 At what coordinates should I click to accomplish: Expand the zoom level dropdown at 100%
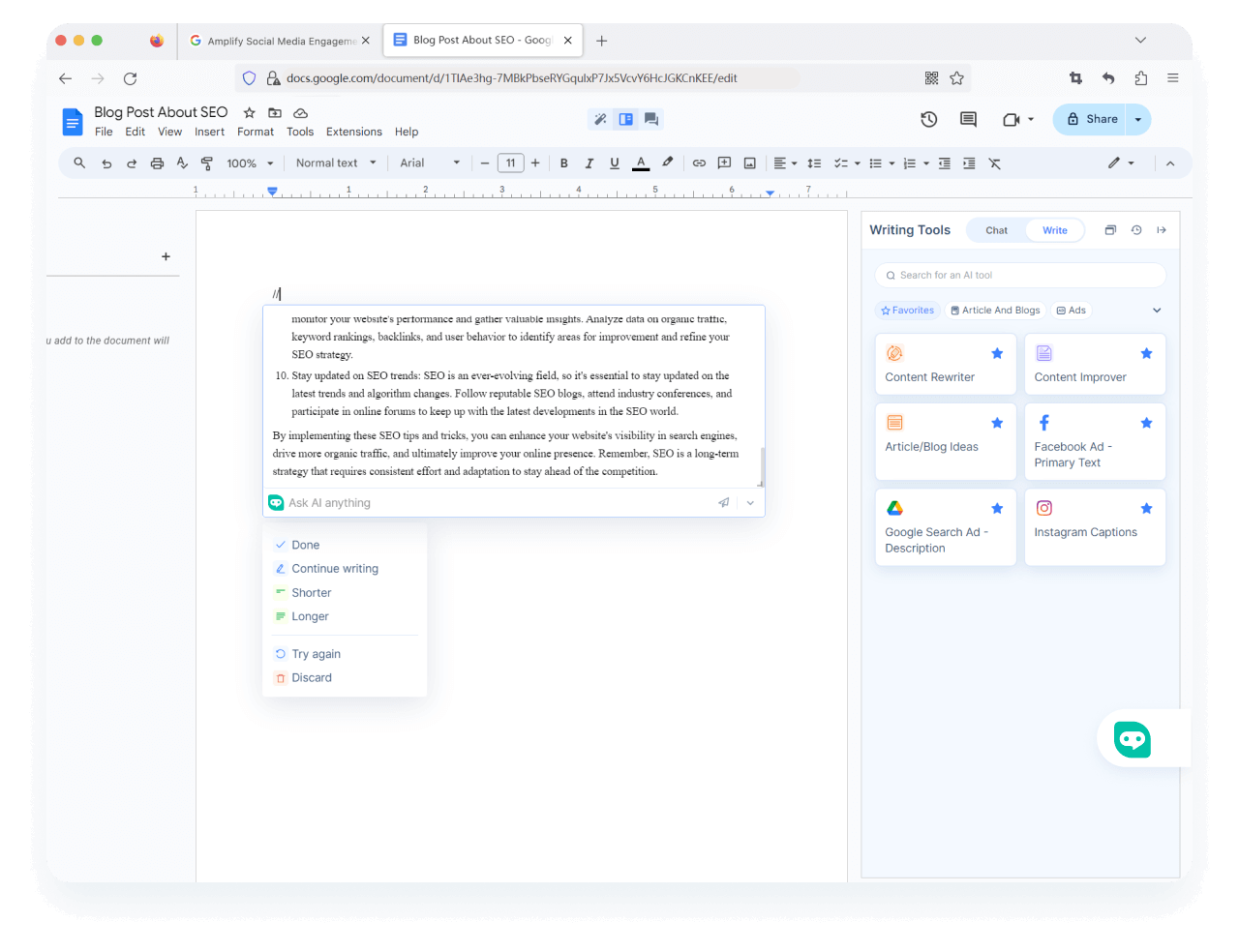(249, 163)
